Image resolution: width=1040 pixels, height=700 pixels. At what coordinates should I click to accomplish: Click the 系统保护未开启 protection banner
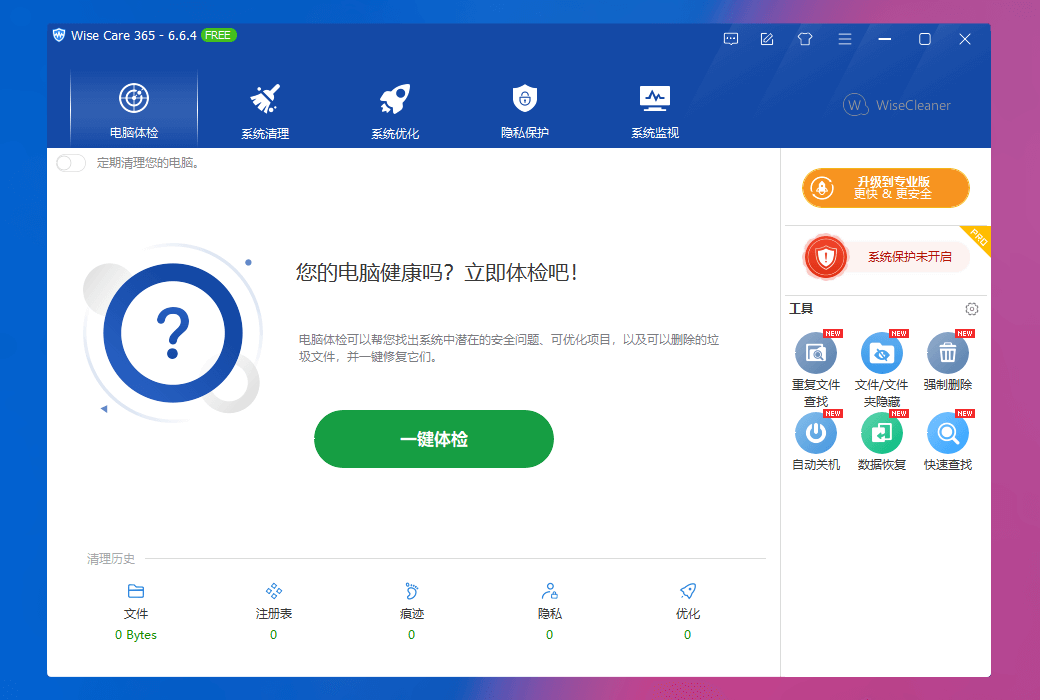[x=885, y=257]
